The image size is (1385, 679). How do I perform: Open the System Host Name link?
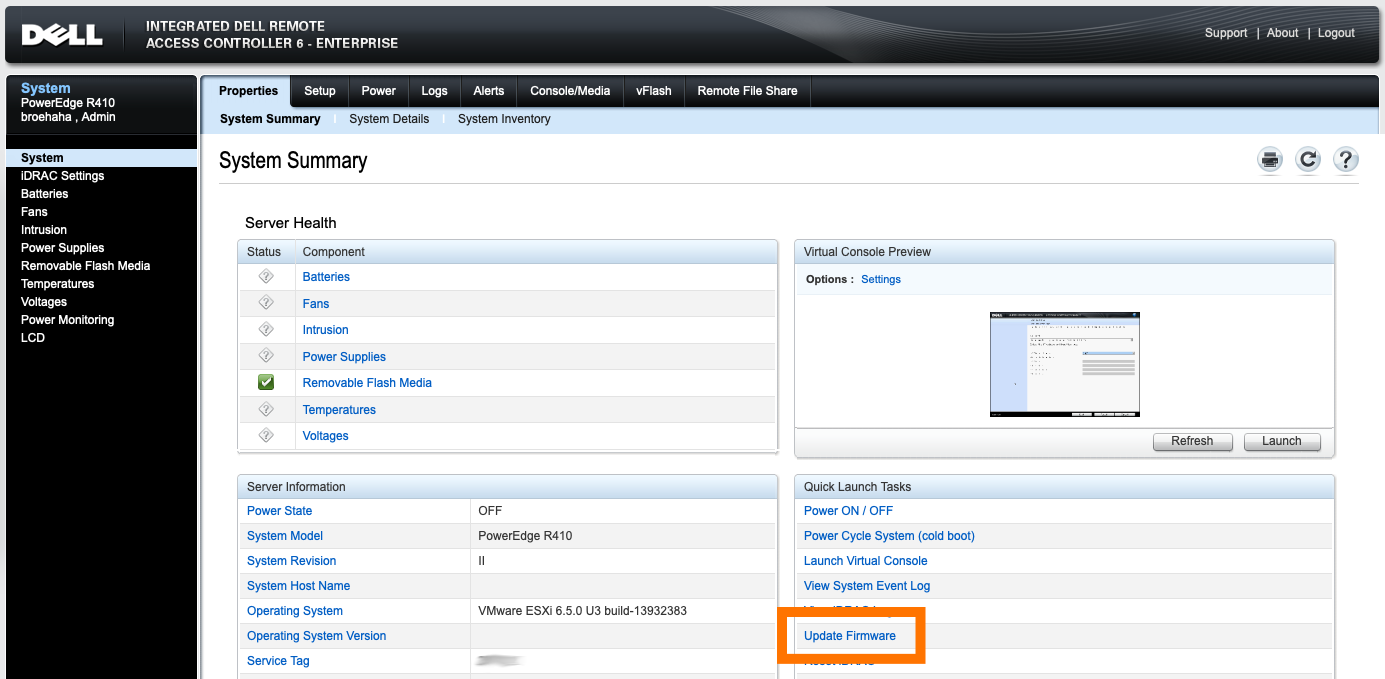(x=298, y=586)
